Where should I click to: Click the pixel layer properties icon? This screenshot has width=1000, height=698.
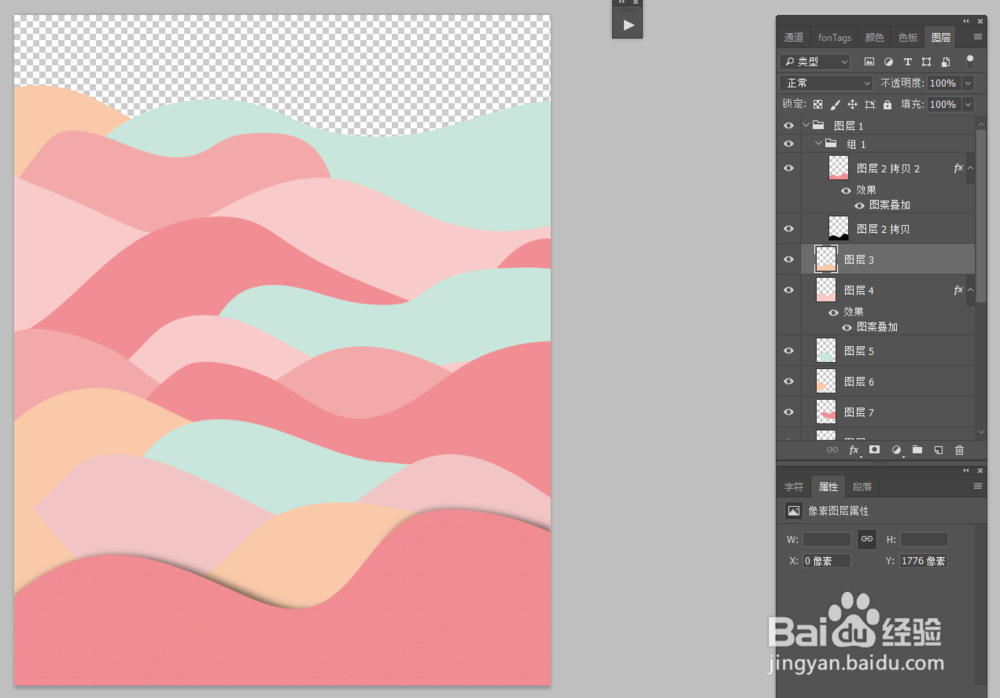pyautogui.click(x=793, y=510)
